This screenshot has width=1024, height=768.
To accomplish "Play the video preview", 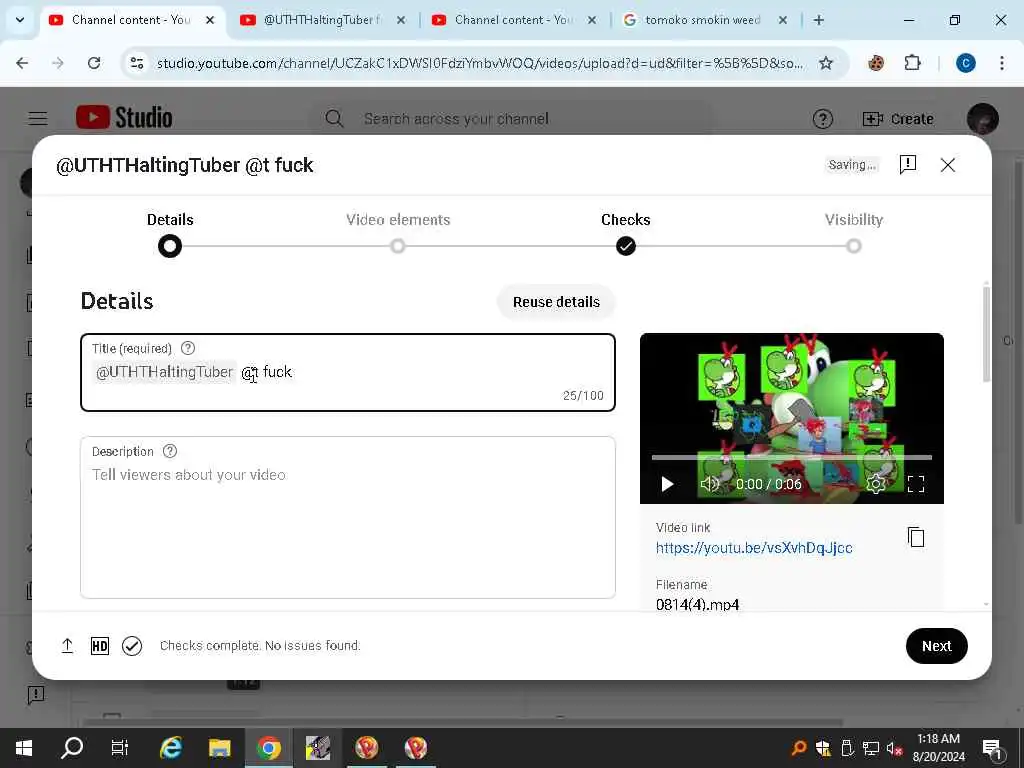I will pyautogui.click(x=667, y=484).
